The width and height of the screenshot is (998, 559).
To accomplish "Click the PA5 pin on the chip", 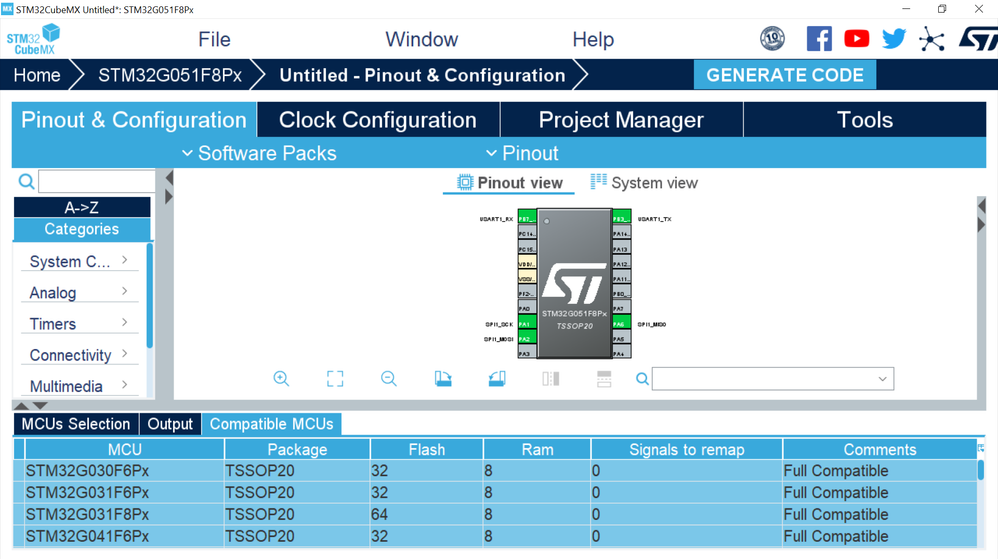I will coord(621,339).
